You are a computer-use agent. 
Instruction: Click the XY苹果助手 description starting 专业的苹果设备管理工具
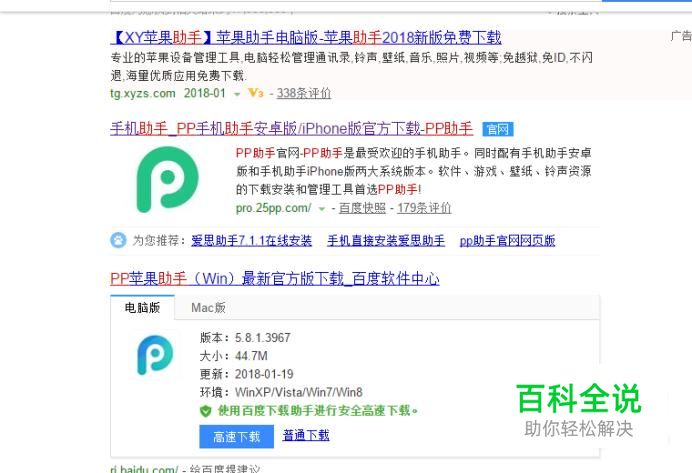(351, 67)
